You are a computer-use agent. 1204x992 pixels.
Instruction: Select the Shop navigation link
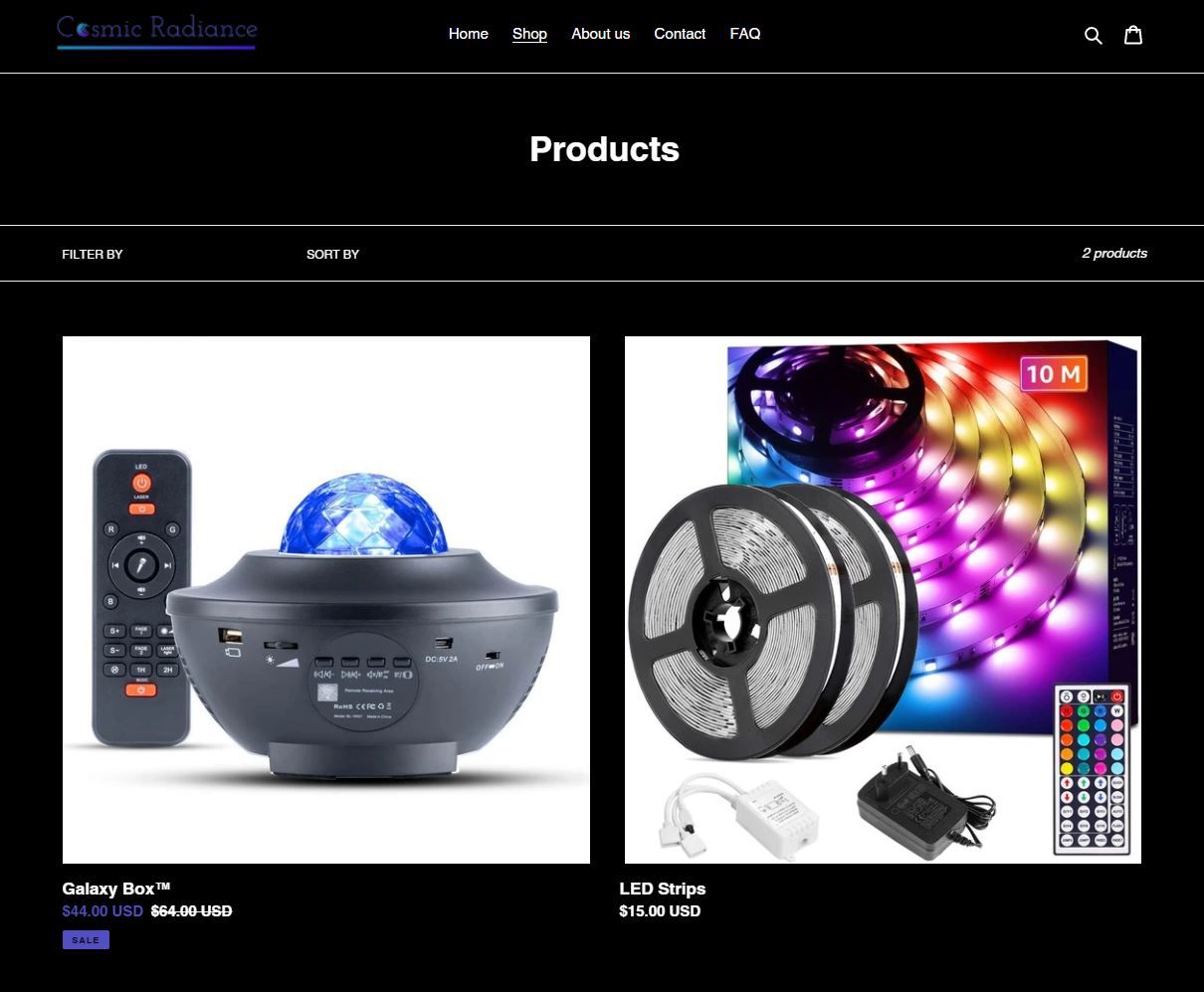click(x=529, y=34)
